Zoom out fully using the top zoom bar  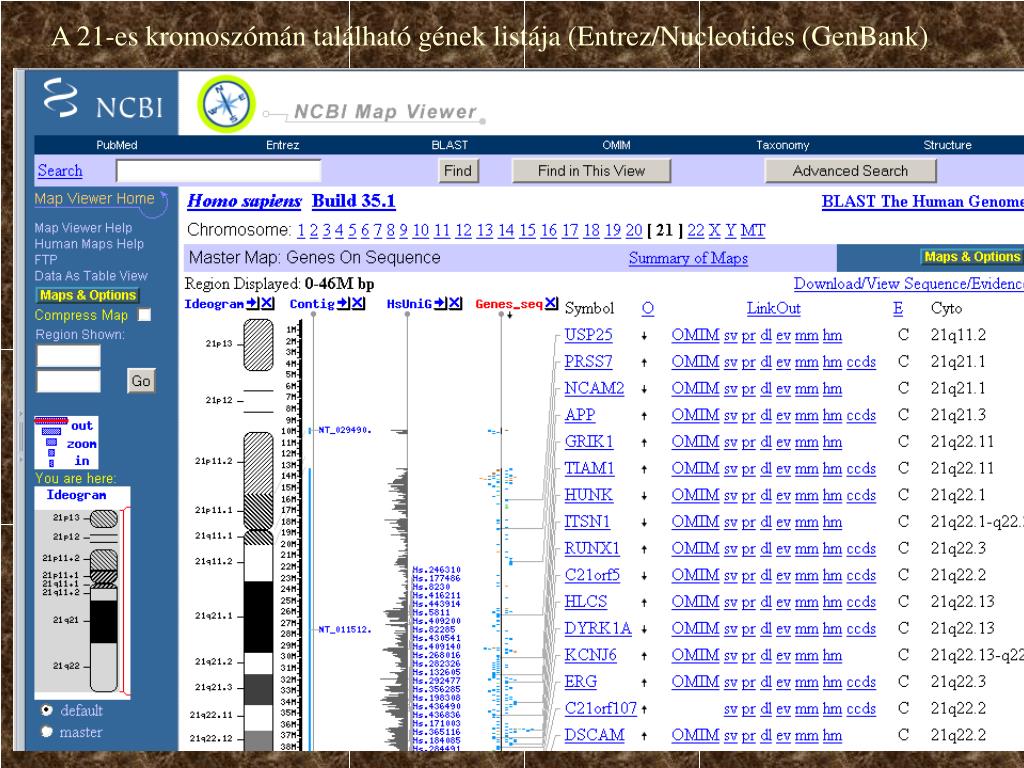(x=51, y=421)
